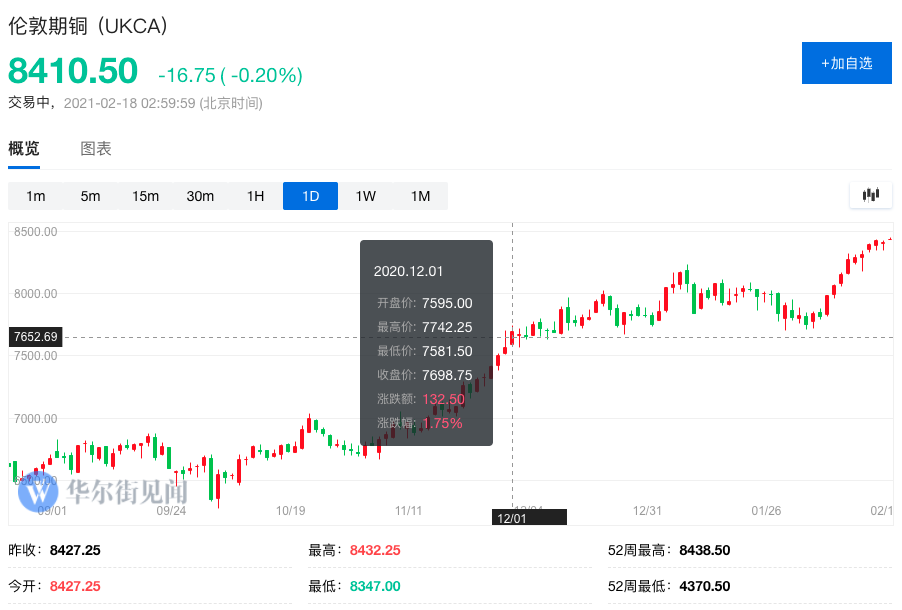Switch to the 图表 tab
The width and height of the screenshot is (902, 610).
95,148
